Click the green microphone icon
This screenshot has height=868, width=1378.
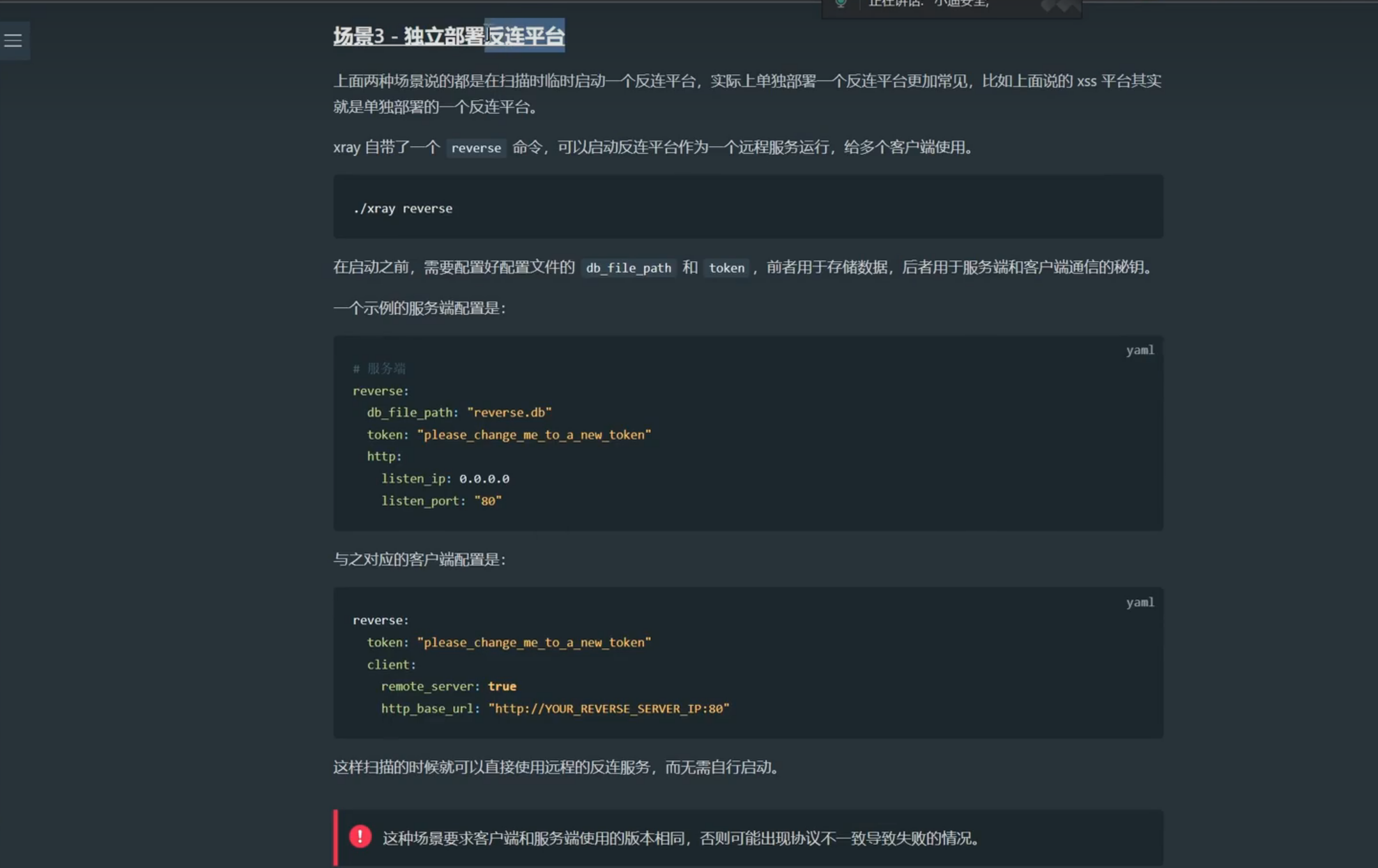click(841, 3)
